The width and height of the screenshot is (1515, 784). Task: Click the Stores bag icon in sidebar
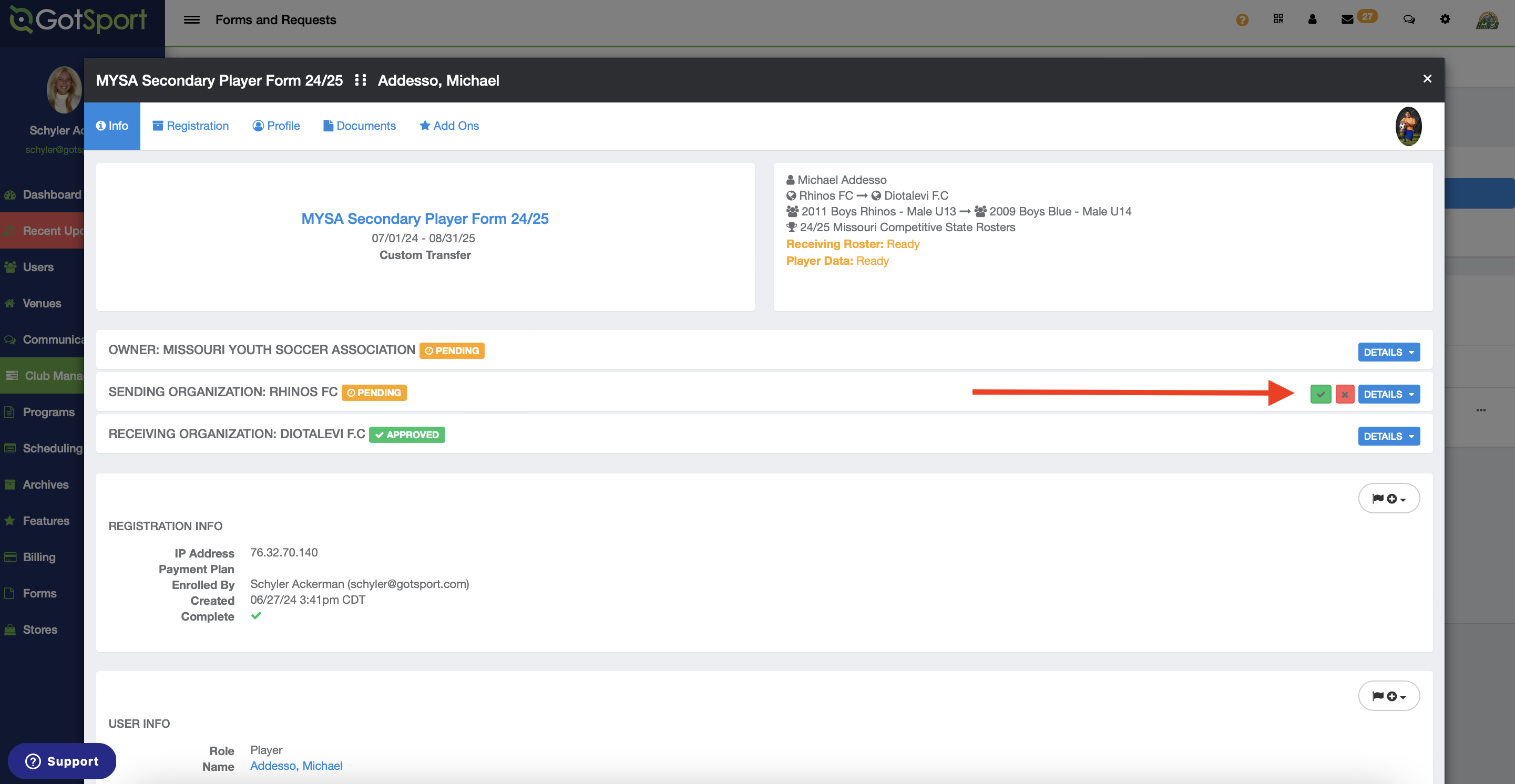(10, 630)
